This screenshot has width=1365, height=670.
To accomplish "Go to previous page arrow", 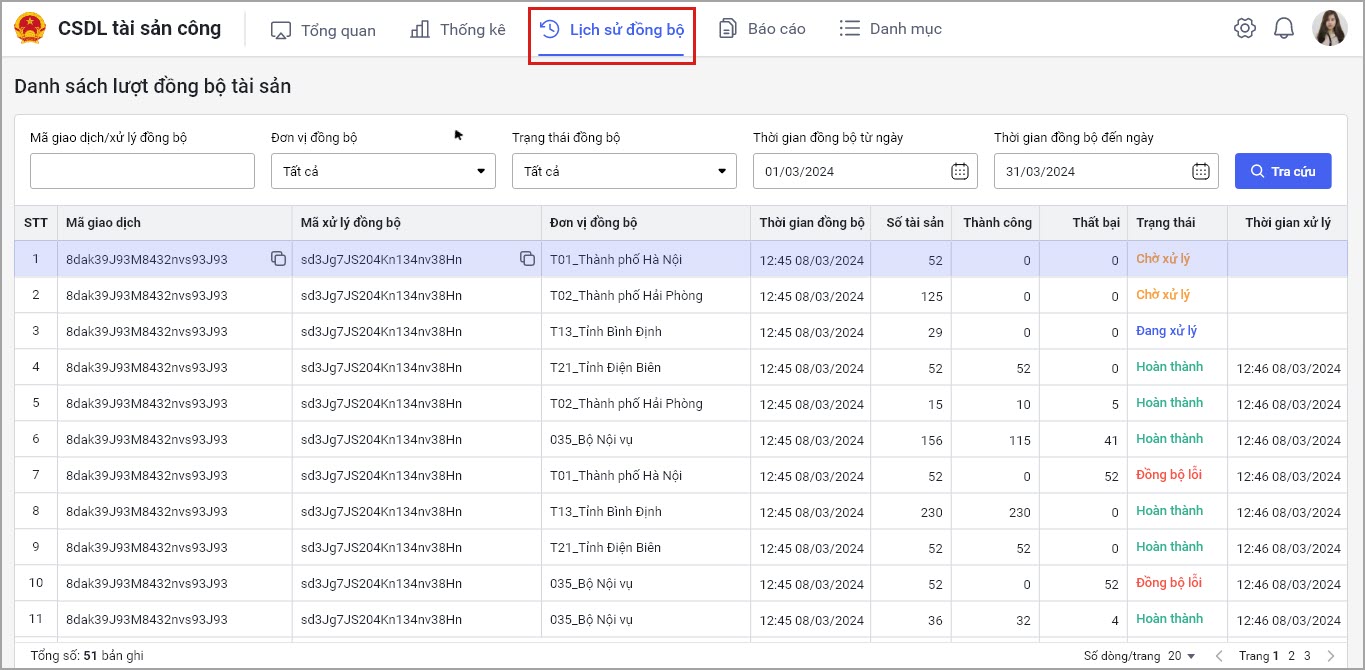I will (x=1219, y=656).
